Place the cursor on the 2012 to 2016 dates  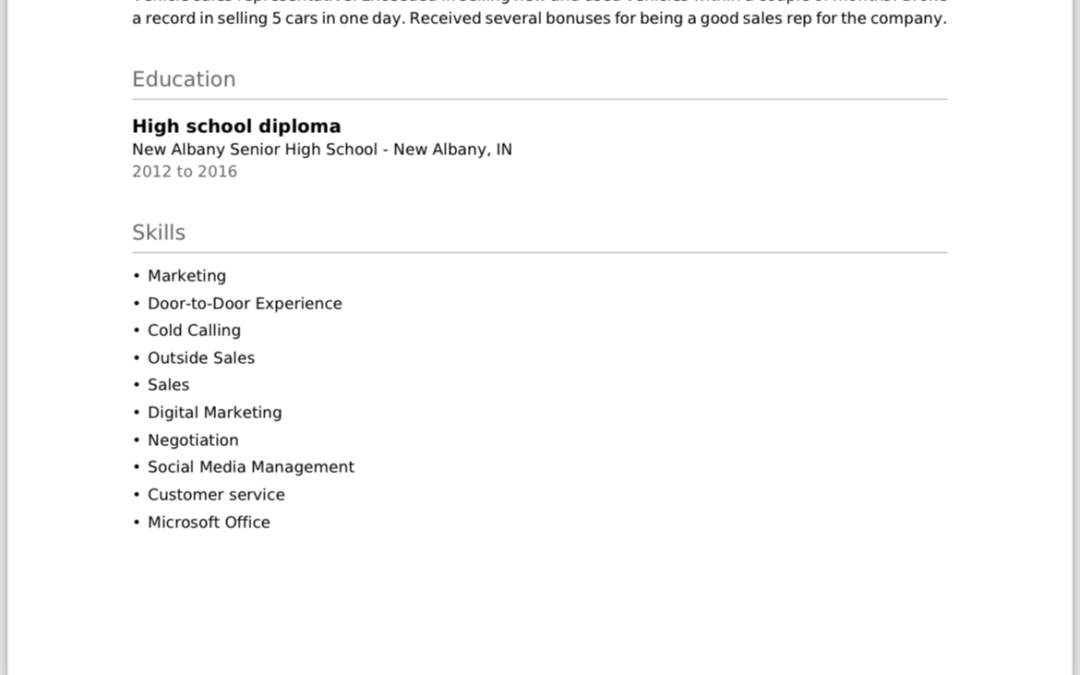(x=185, y=172)
